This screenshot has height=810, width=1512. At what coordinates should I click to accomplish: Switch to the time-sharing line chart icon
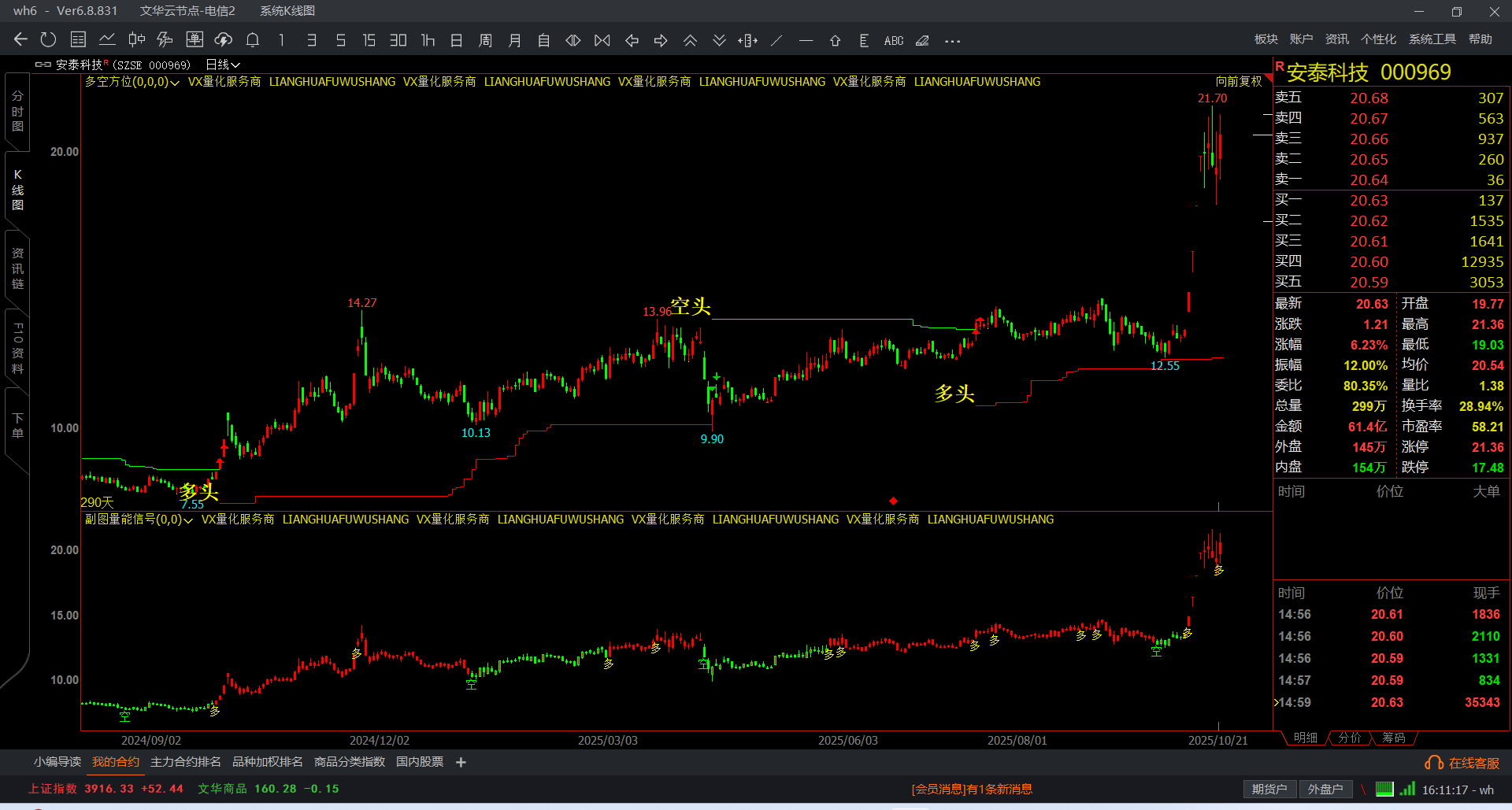[x=107, y=39]
